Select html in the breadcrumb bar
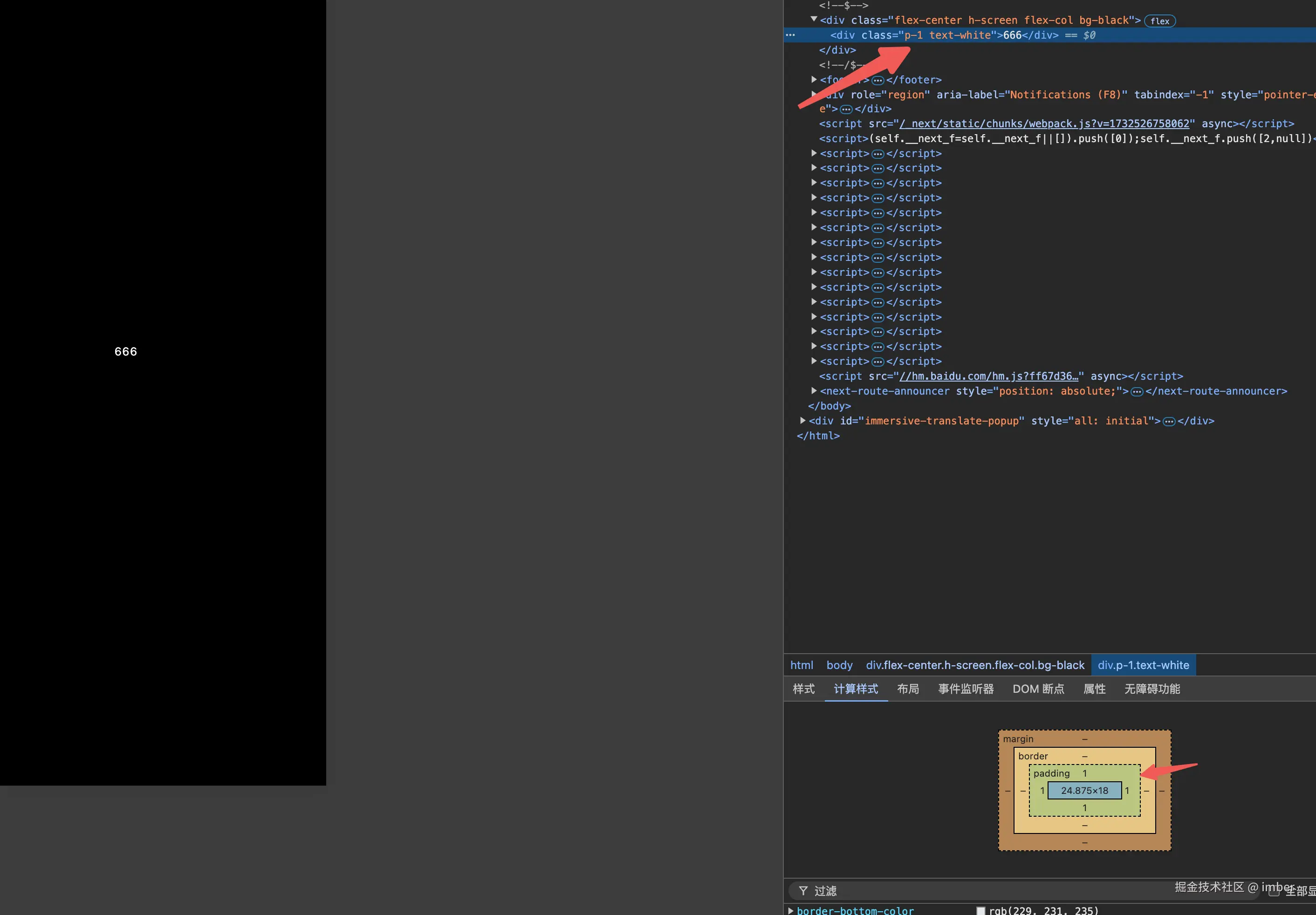The width and height of the screenshot is (1316, 915). (x=801, y=665)
